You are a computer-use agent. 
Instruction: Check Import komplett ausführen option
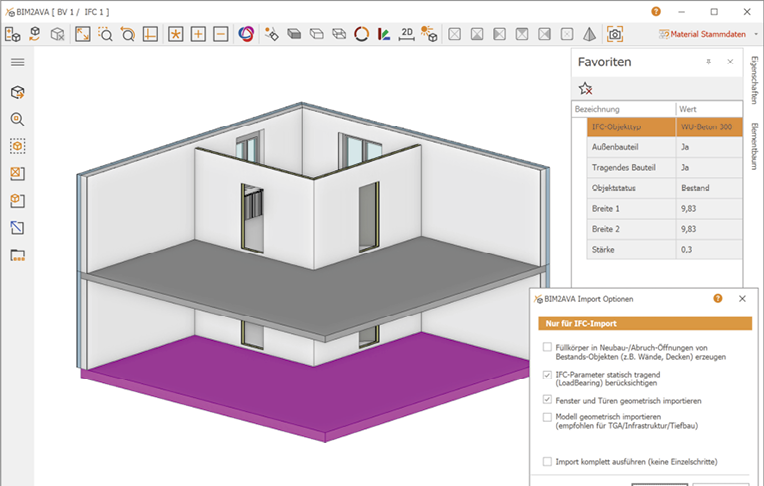click(546, 461)
